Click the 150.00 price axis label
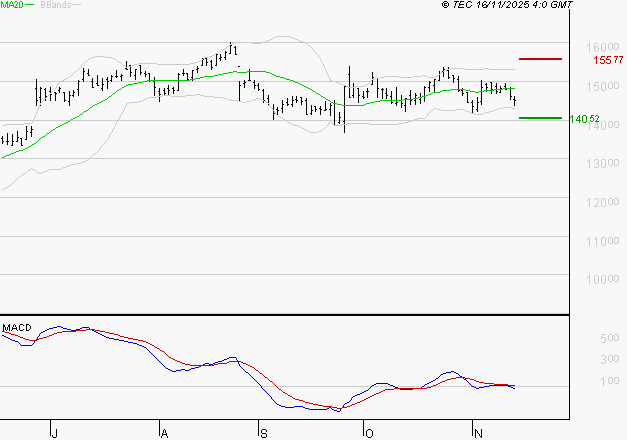The image size is (627, 440). 603,86
